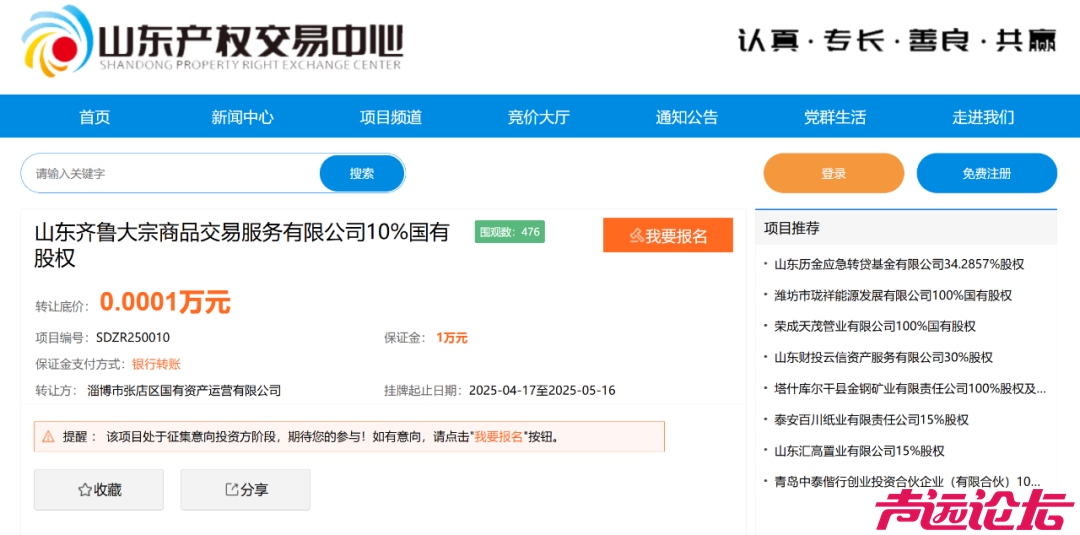Click transferor 淄博市张店区国有资产运营有限公司
The image size is (1080, 535).
point(185,390)
